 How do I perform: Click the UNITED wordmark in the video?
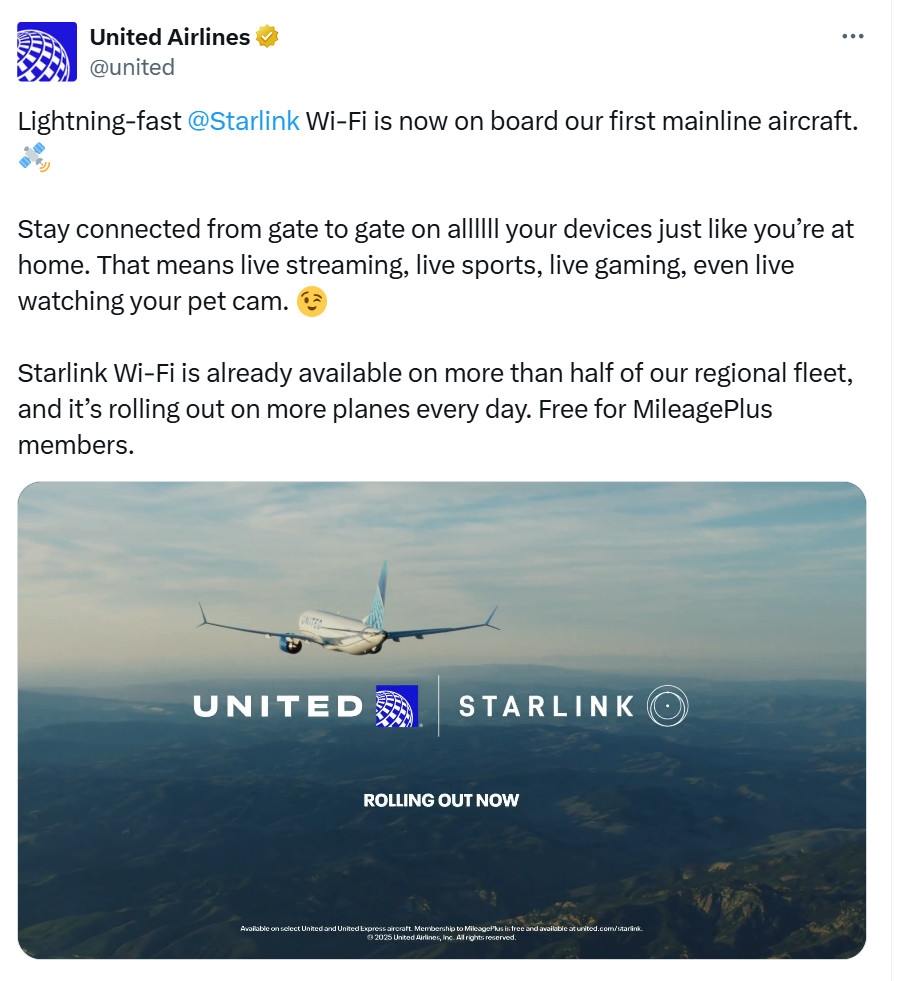click(x=277, y=706)
